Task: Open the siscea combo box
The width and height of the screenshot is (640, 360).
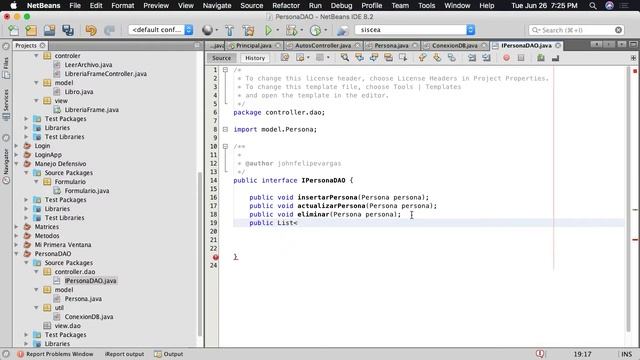Action: coord(415,30)
